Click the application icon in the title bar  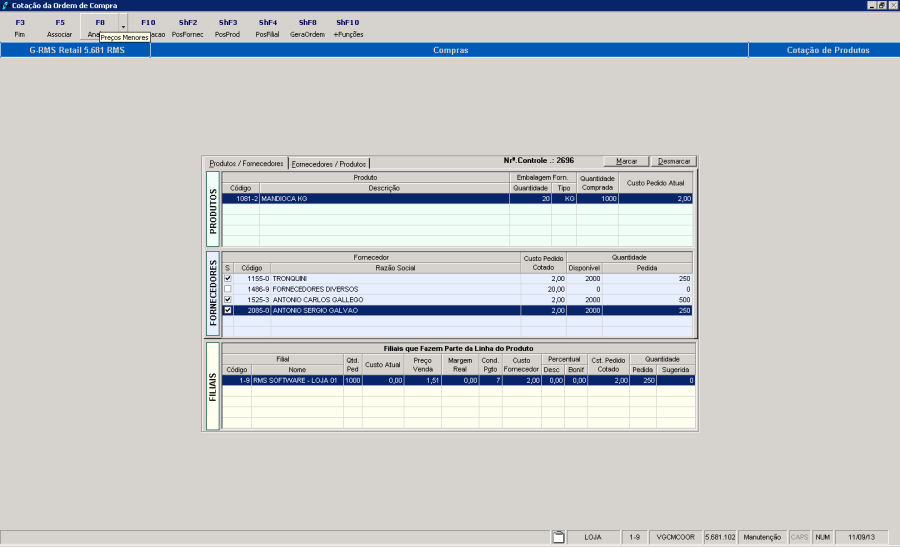(5, 5)
